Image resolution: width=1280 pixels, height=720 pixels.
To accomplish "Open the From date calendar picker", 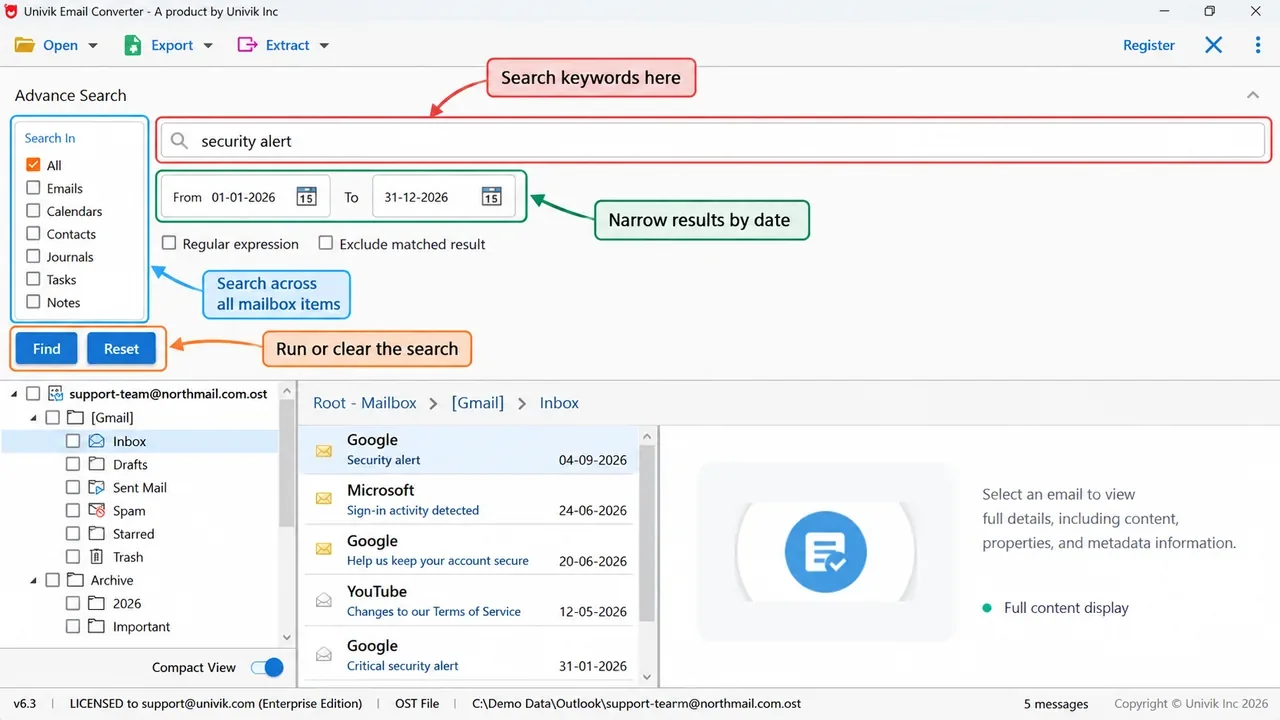I will click(x=307, y=197).
